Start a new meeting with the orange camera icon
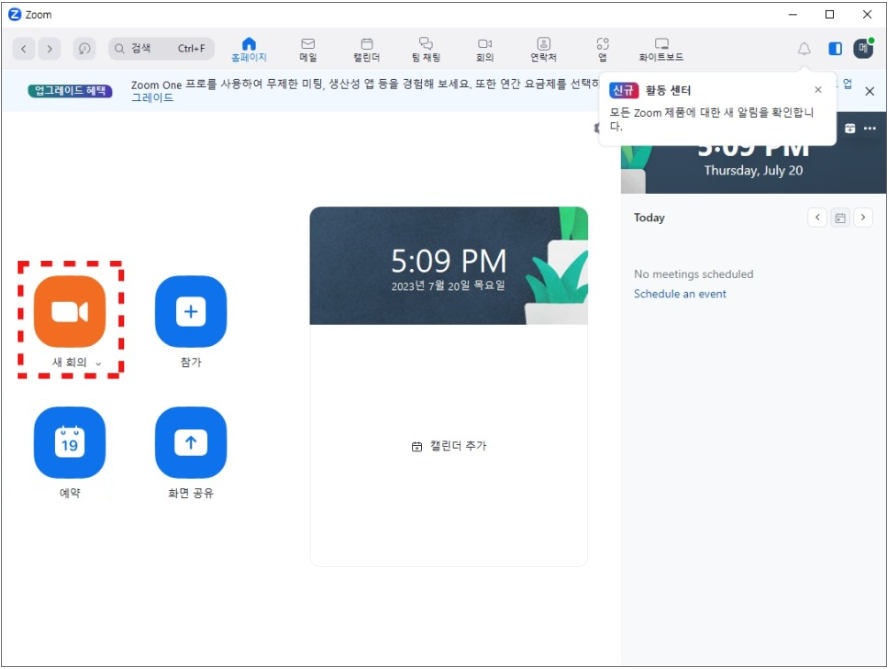The height and width of the screenshot is (669, 889). coord(70,311)
